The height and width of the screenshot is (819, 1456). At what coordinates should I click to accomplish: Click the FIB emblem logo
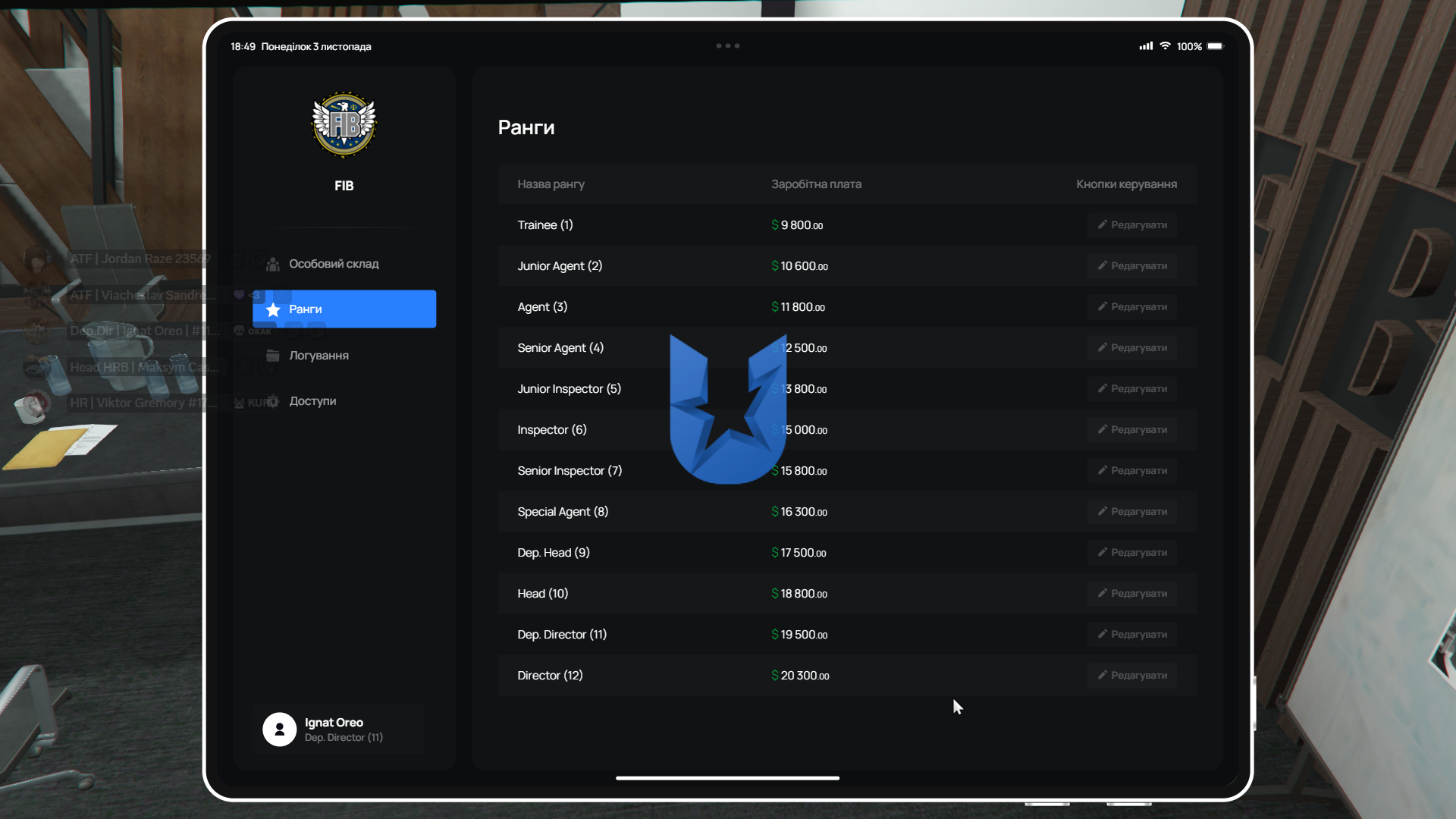point(344,124)
